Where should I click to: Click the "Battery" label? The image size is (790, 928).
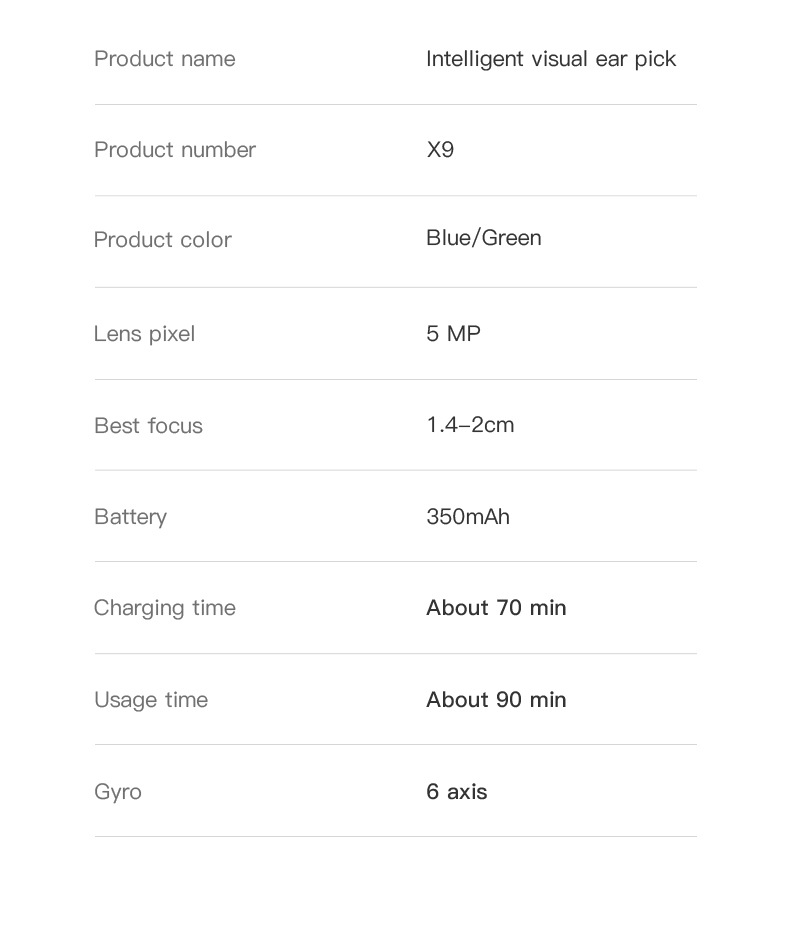click(131, 517)
